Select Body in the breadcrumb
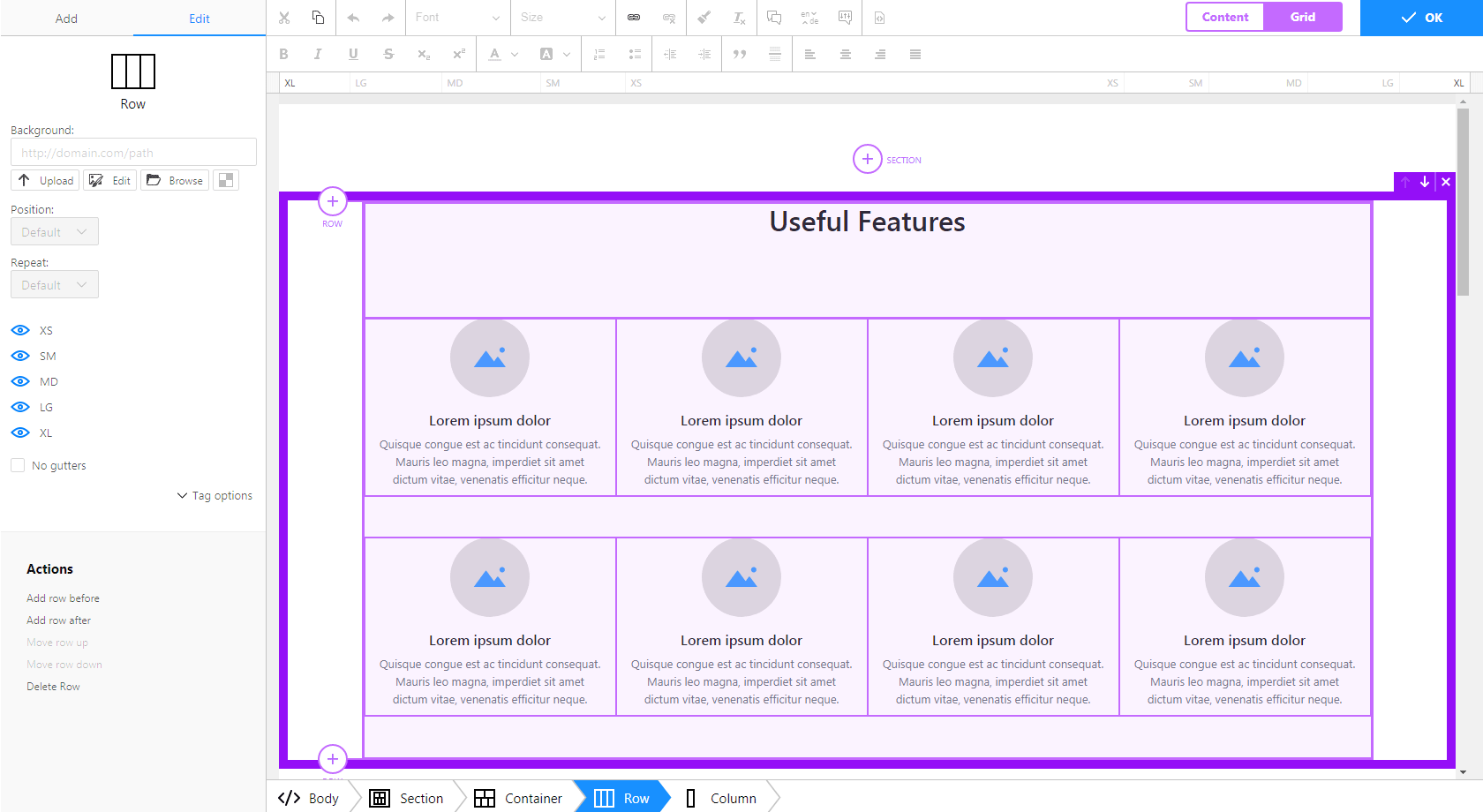The width and height of the screenshot is (1483, 812). pyautogui.click(x=308, y=798)
